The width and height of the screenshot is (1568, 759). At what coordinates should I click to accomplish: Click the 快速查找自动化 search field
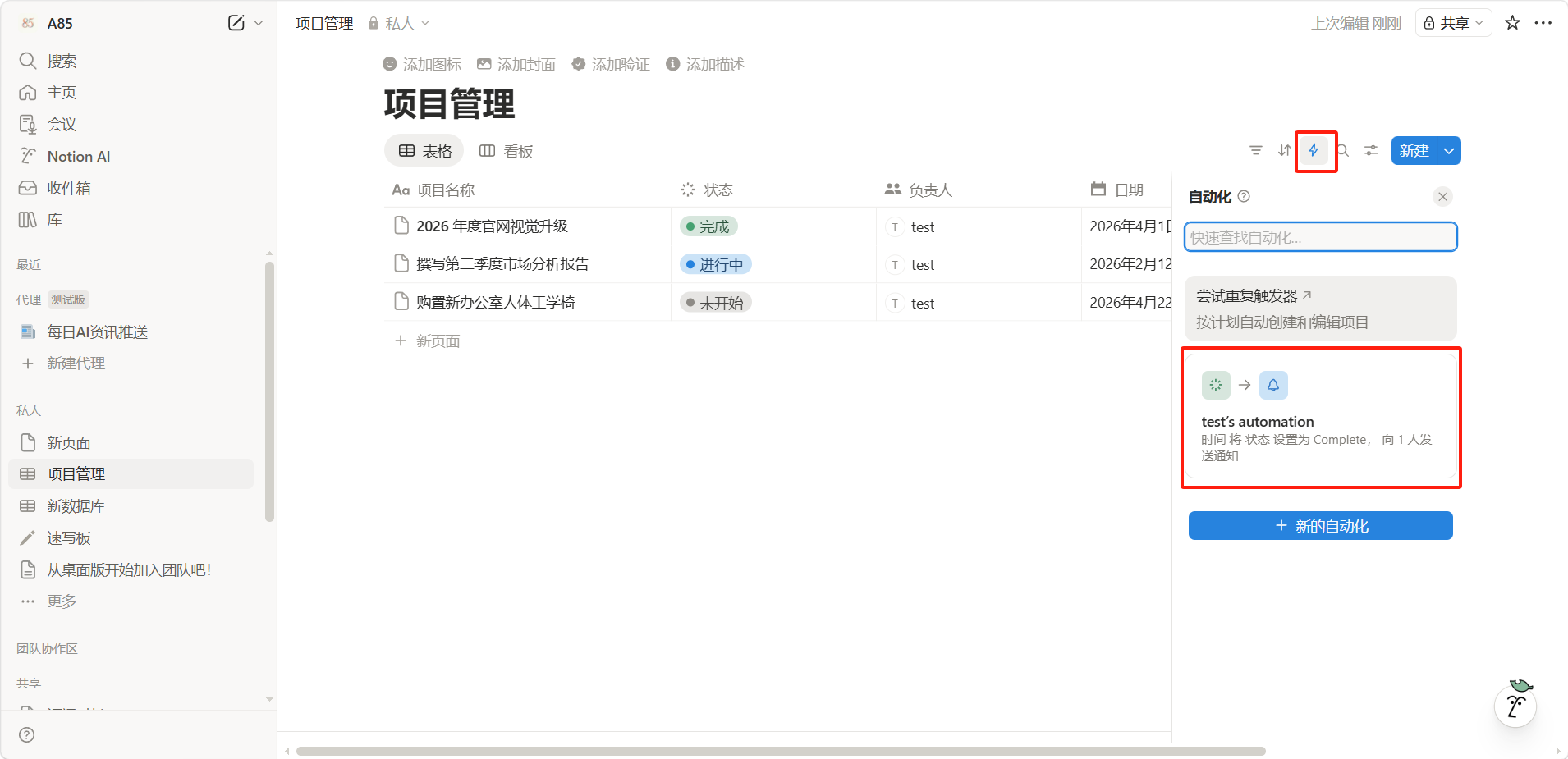[x=1320, y=238]
